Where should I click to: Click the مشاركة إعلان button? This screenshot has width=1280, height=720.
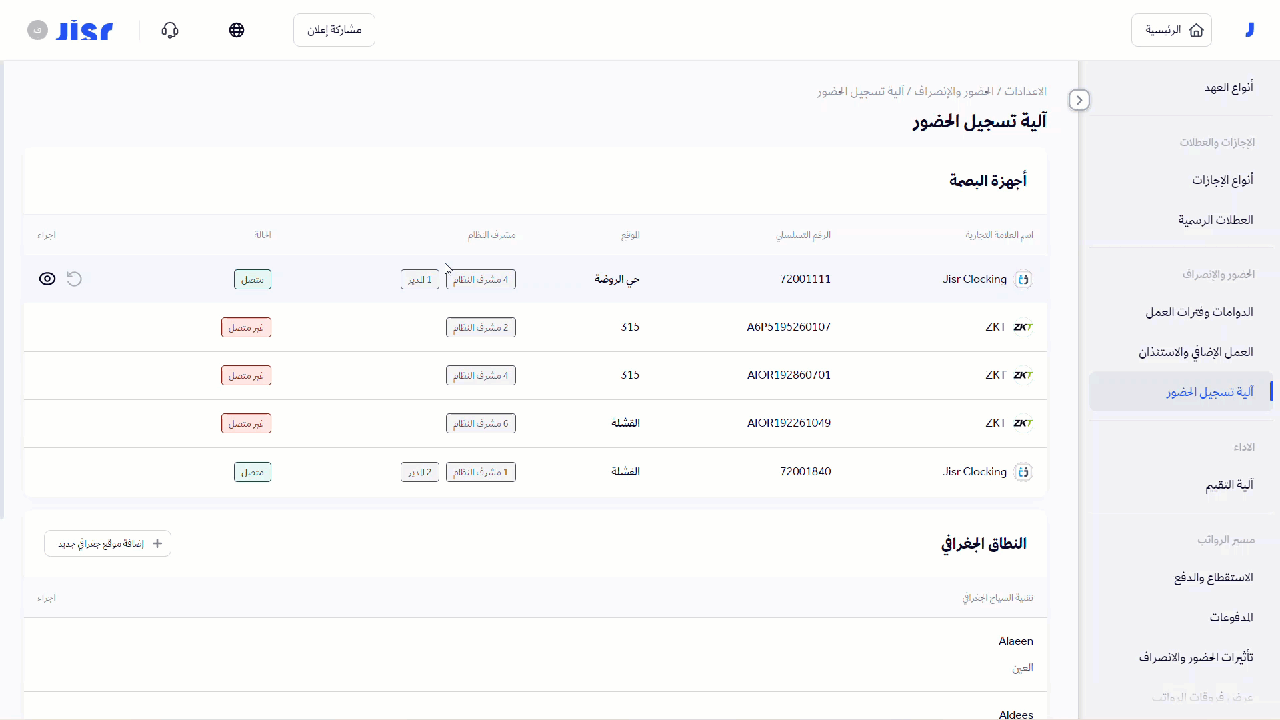pyautogui.click(x=334, y=30)
